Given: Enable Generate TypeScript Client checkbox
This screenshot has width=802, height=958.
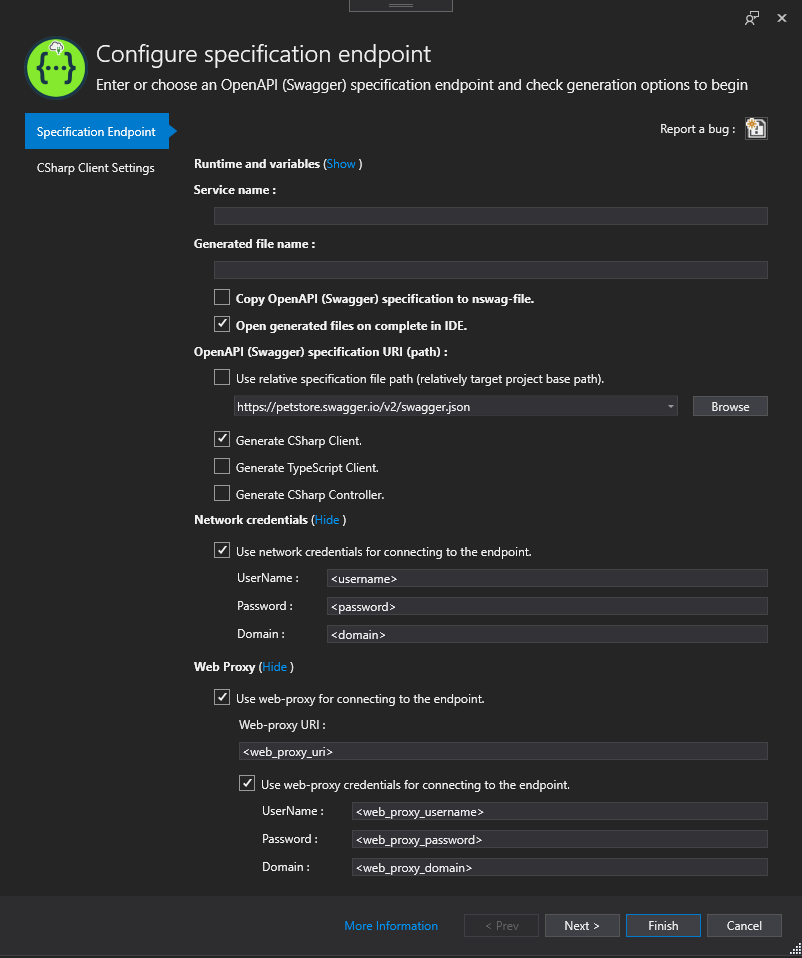Looking at the screenshot, I should point(222,467).
